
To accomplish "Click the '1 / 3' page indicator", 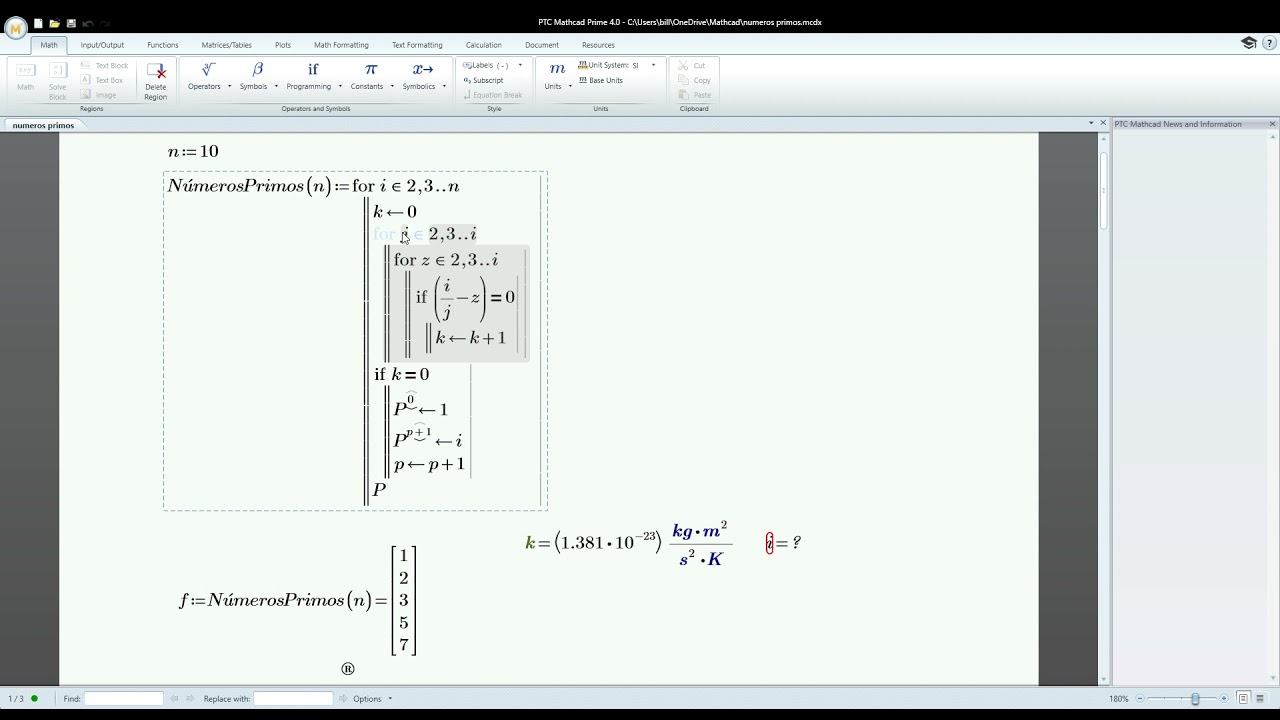I will pos(16,698).
